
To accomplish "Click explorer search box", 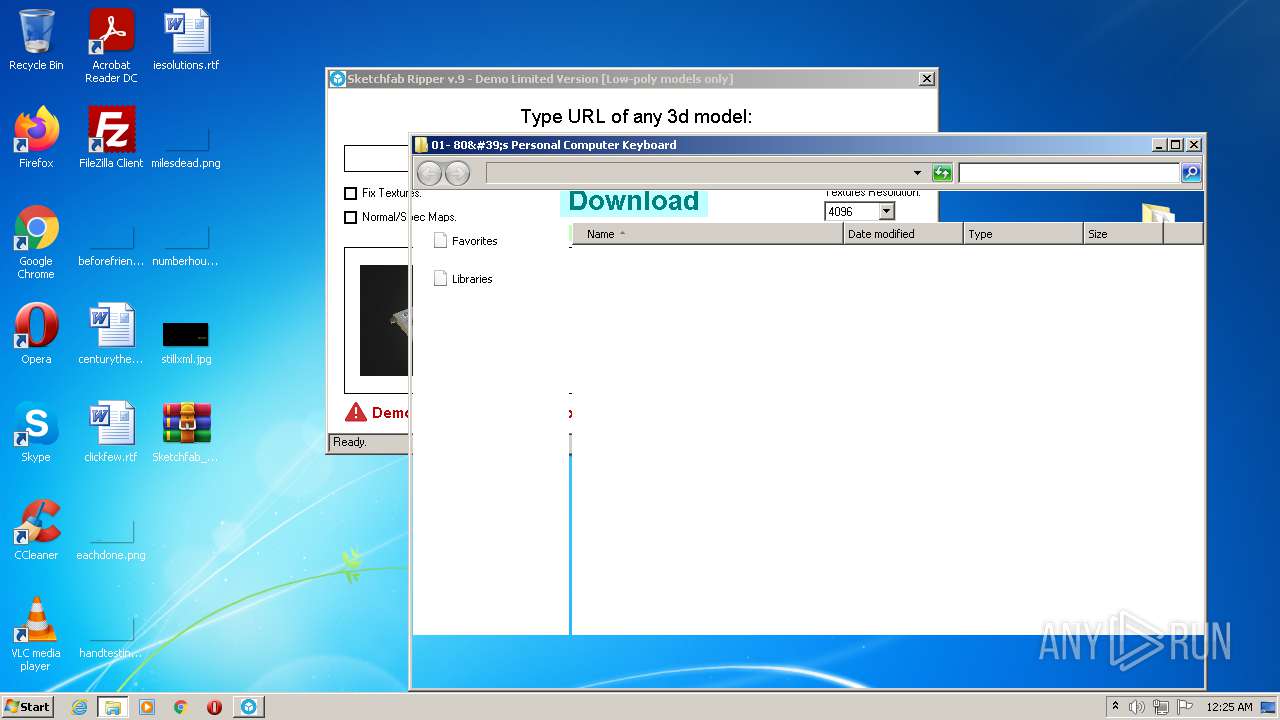I will (1069, 173).
